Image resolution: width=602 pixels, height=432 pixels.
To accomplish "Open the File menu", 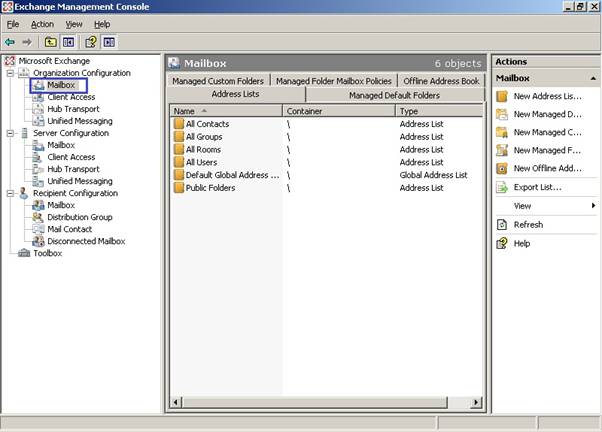I will 13,24.
